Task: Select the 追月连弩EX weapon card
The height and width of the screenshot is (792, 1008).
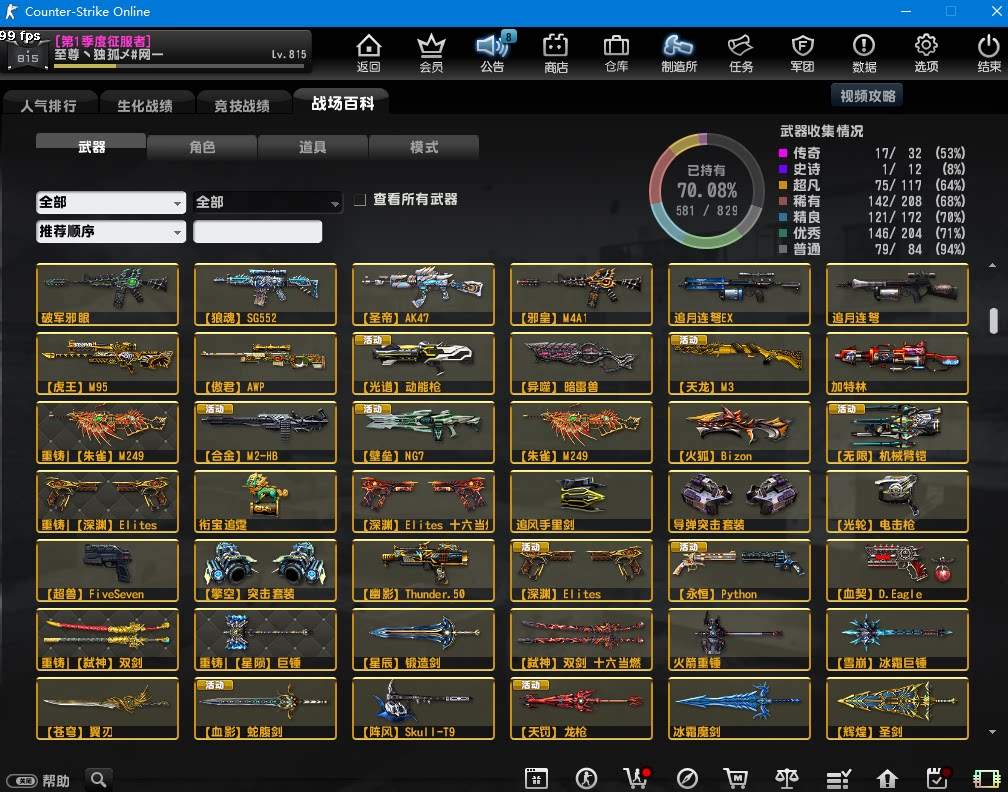Action: tap(739, 294)
